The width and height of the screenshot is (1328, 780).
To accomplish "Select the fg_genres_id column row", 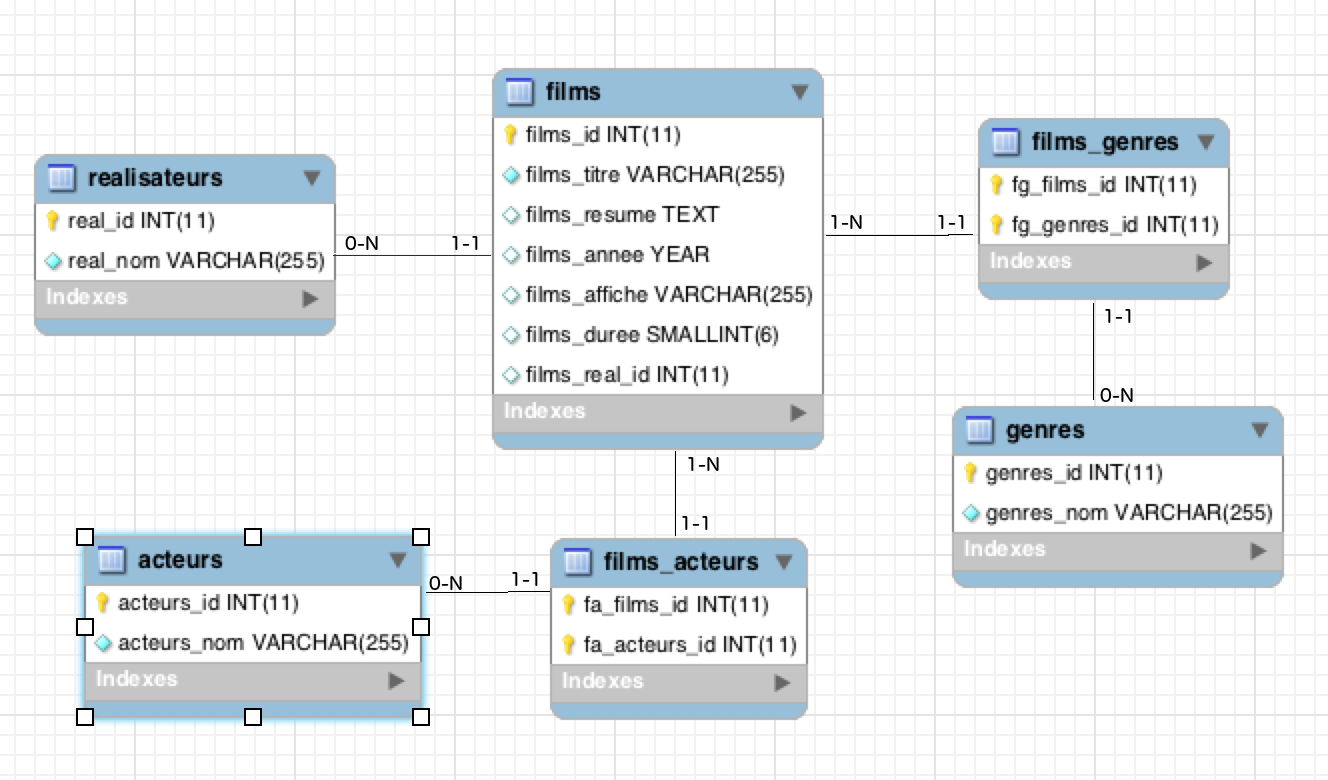I will click(x=1114, y=225).
